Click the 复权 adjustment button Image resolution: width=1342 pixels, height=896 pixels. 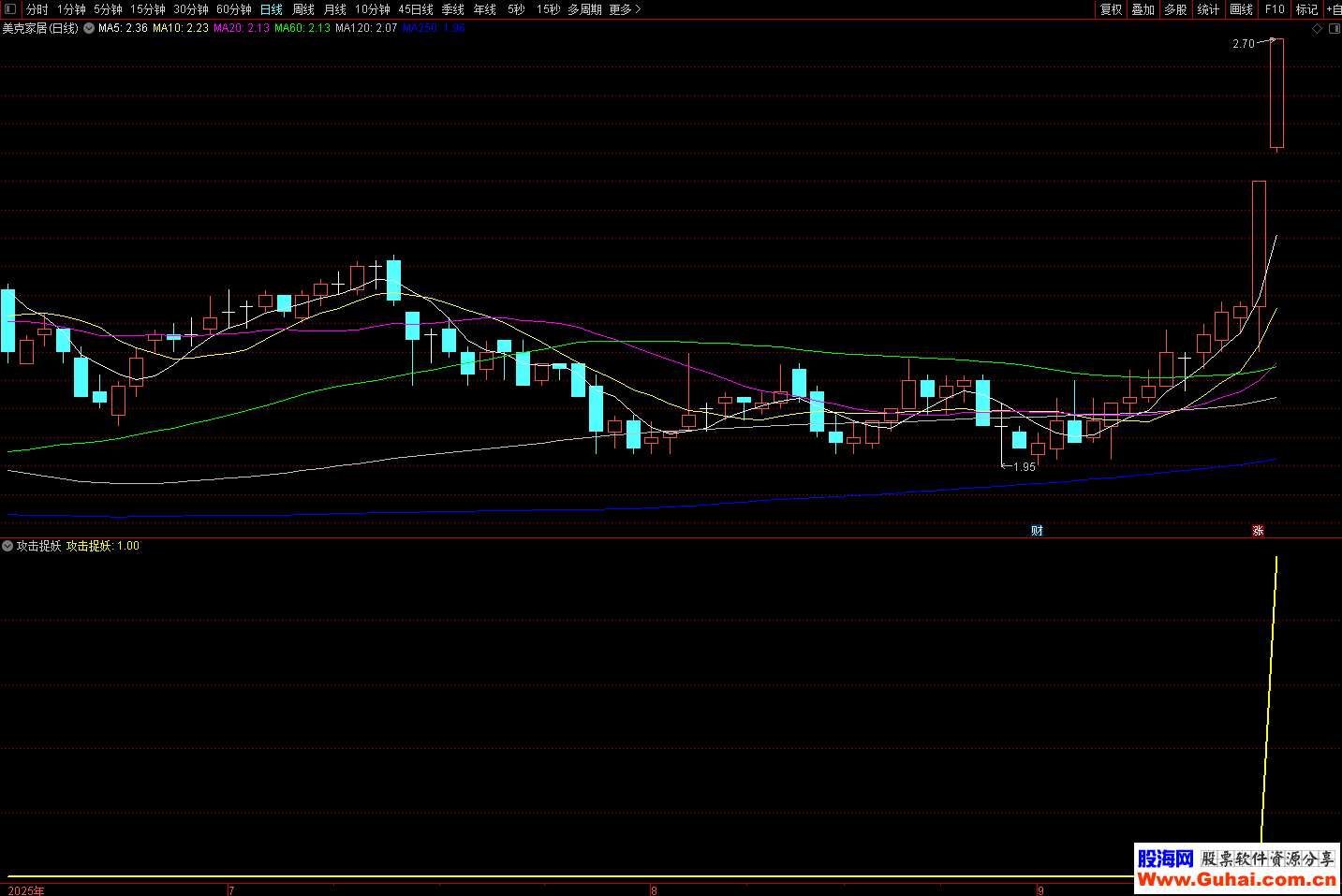[1112, 9]
